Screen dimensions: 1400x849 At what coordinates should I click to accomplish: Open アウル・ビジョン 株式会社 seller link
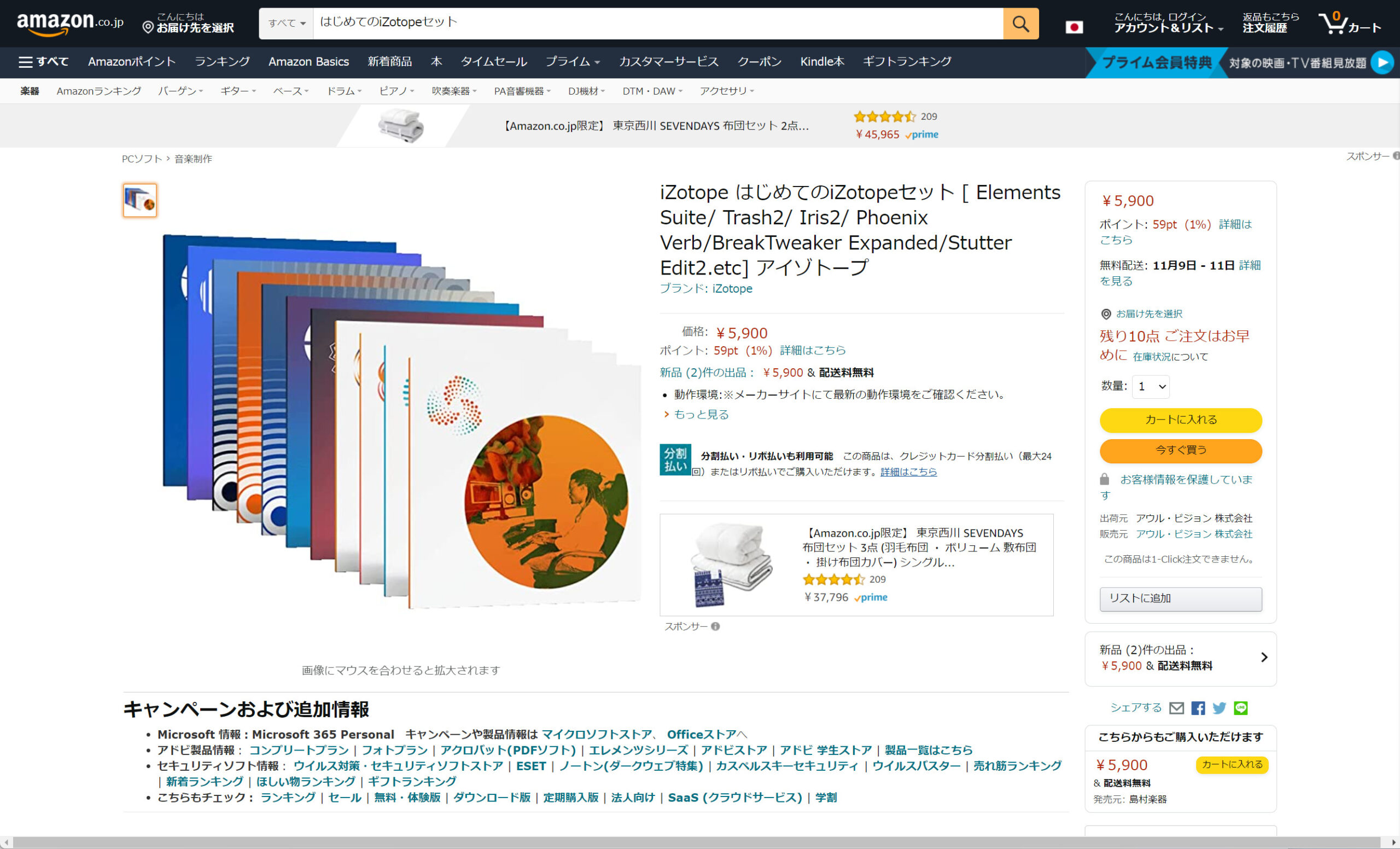1194,534
